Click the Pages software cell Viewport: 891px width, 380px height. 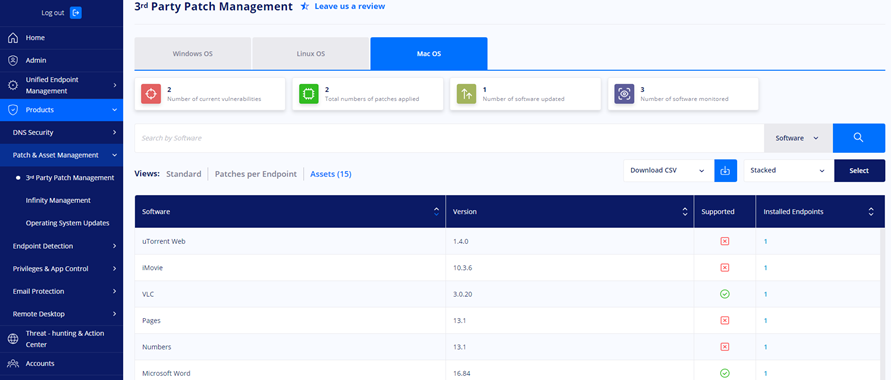290,320
